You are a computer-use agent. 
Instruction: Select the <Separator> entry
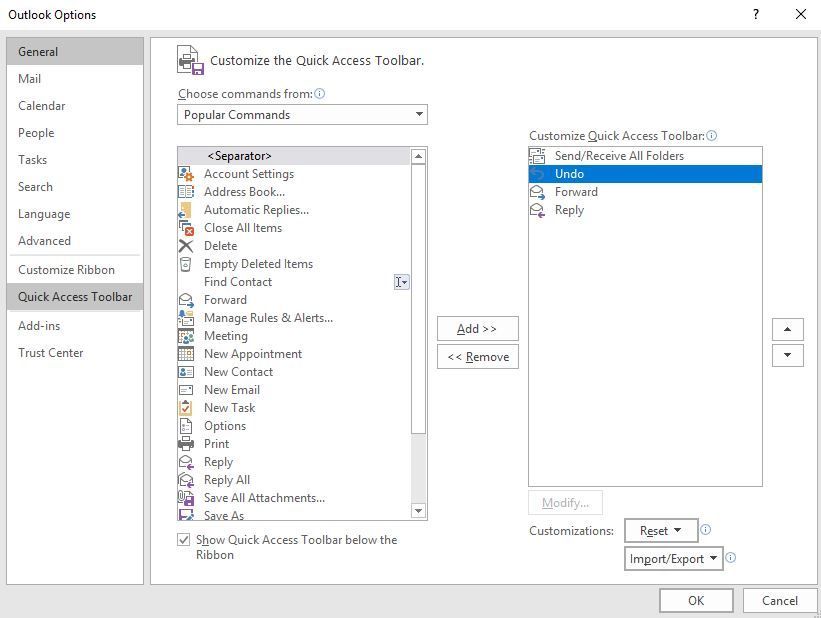click(294, 156)
